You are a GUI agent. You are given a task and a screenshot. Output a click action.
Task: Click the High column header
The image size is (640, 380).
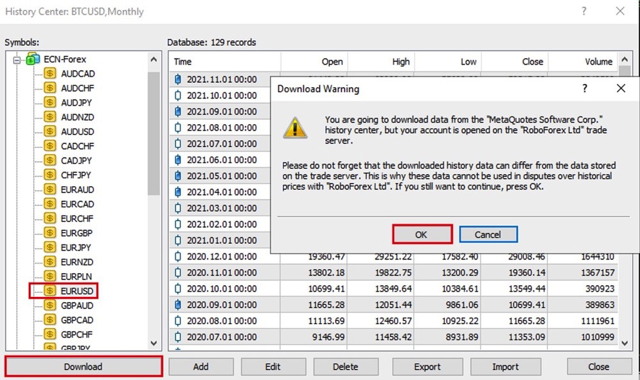pos(381,62)
